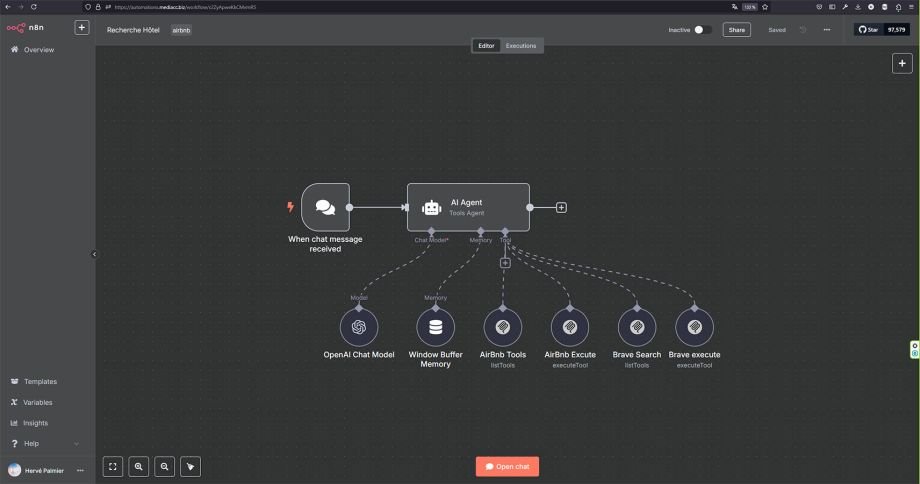The image size is (920, 484).
Task: Open Templates in the sidebar
Action: tap(40, 381)
